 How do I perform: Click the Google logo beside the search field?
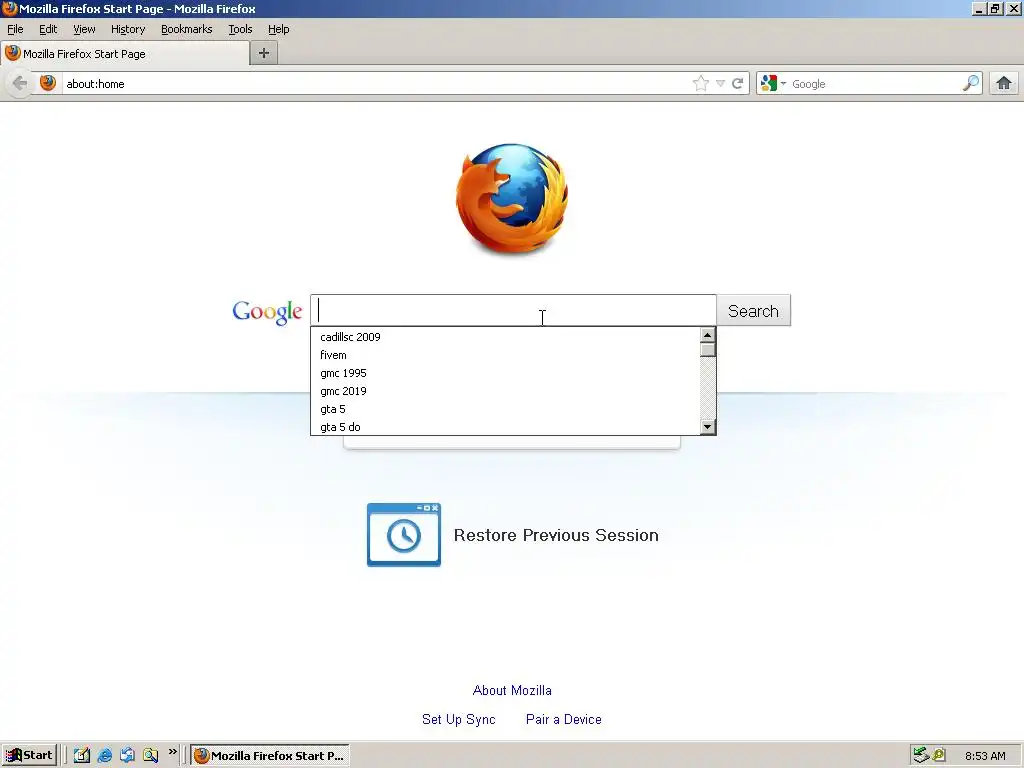click(267, 312)
